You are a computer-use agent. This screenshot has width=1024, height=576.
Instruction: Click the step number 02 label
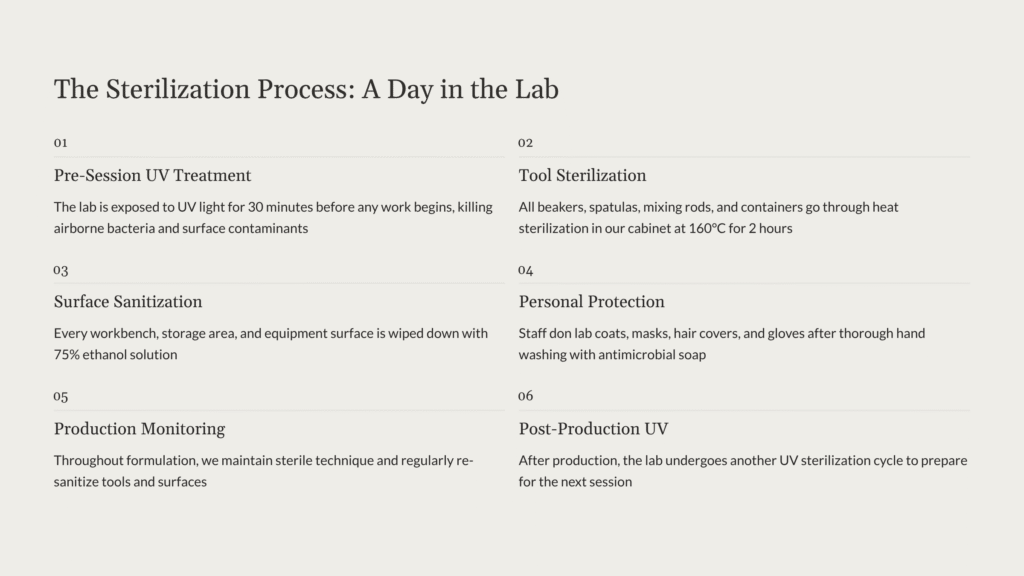pos(526,143)
